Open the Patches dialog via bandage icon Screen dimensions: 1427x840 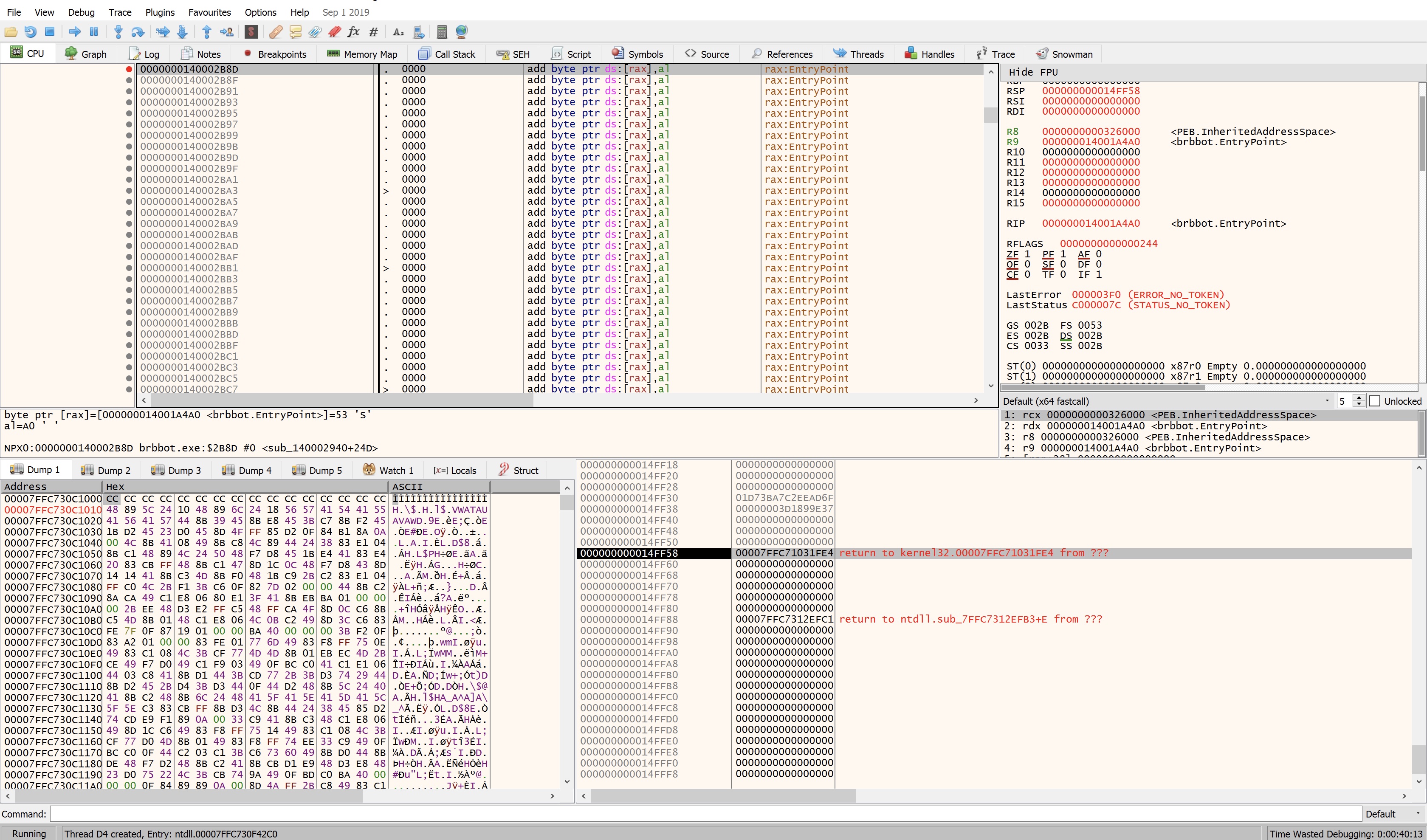276,32
